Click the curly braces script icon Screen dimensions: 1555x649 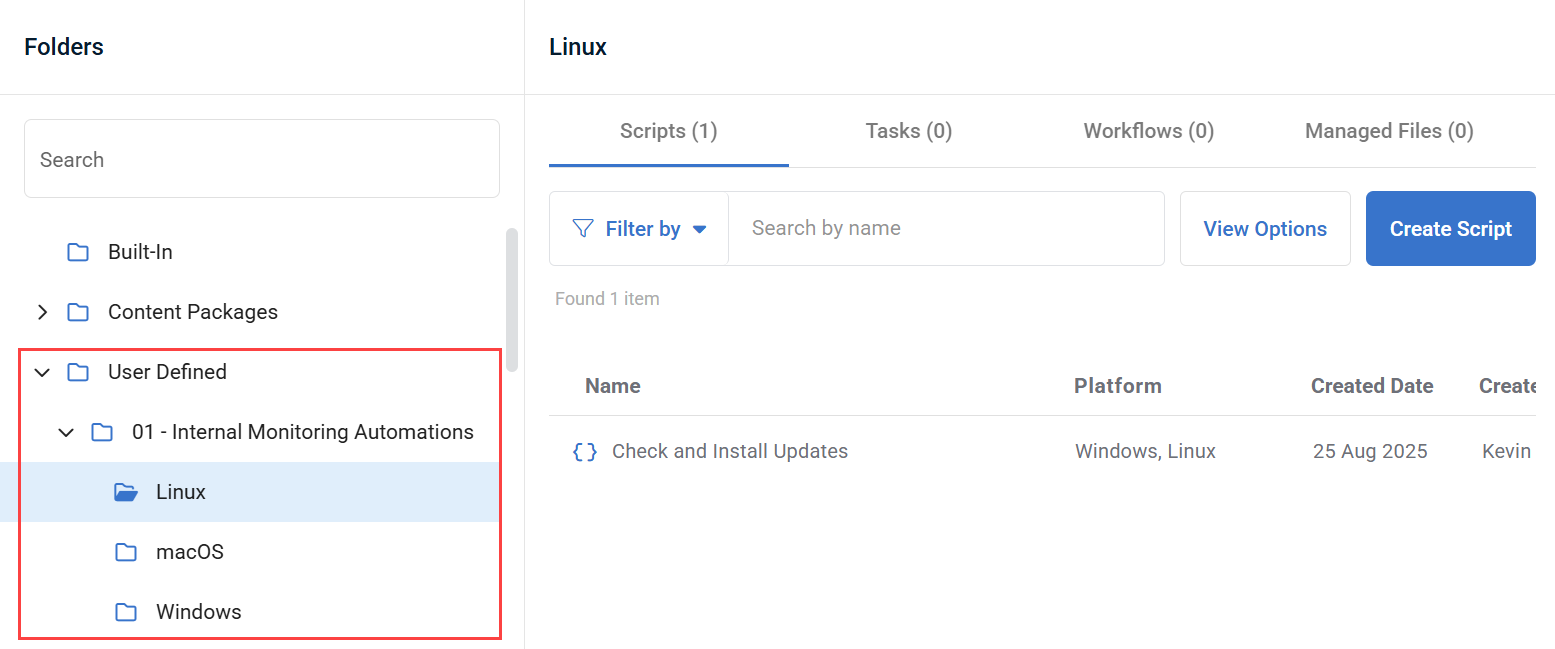tap(585, 452)
